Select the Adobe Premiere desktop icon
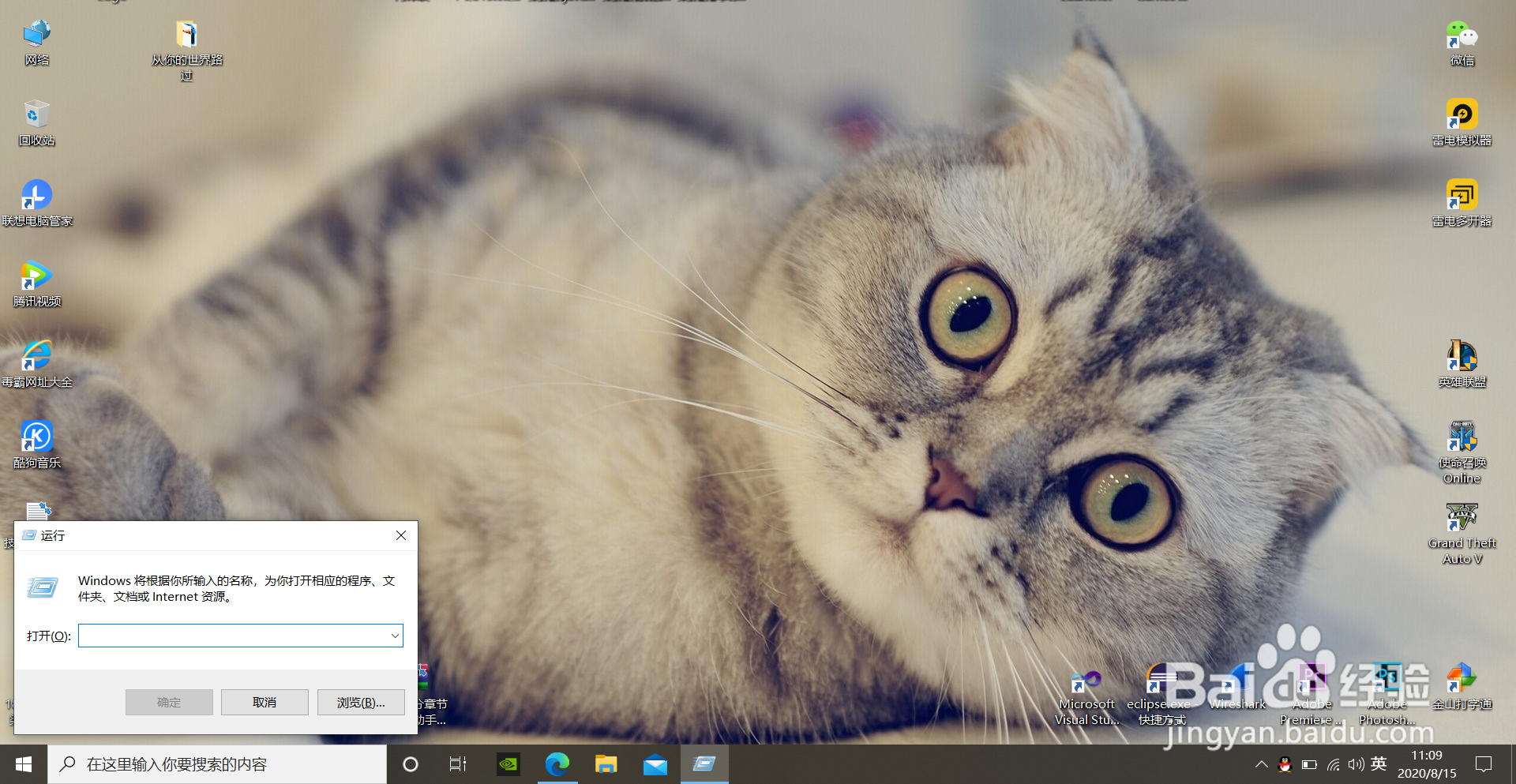 pyautogui.click(x=1311, y=696)
